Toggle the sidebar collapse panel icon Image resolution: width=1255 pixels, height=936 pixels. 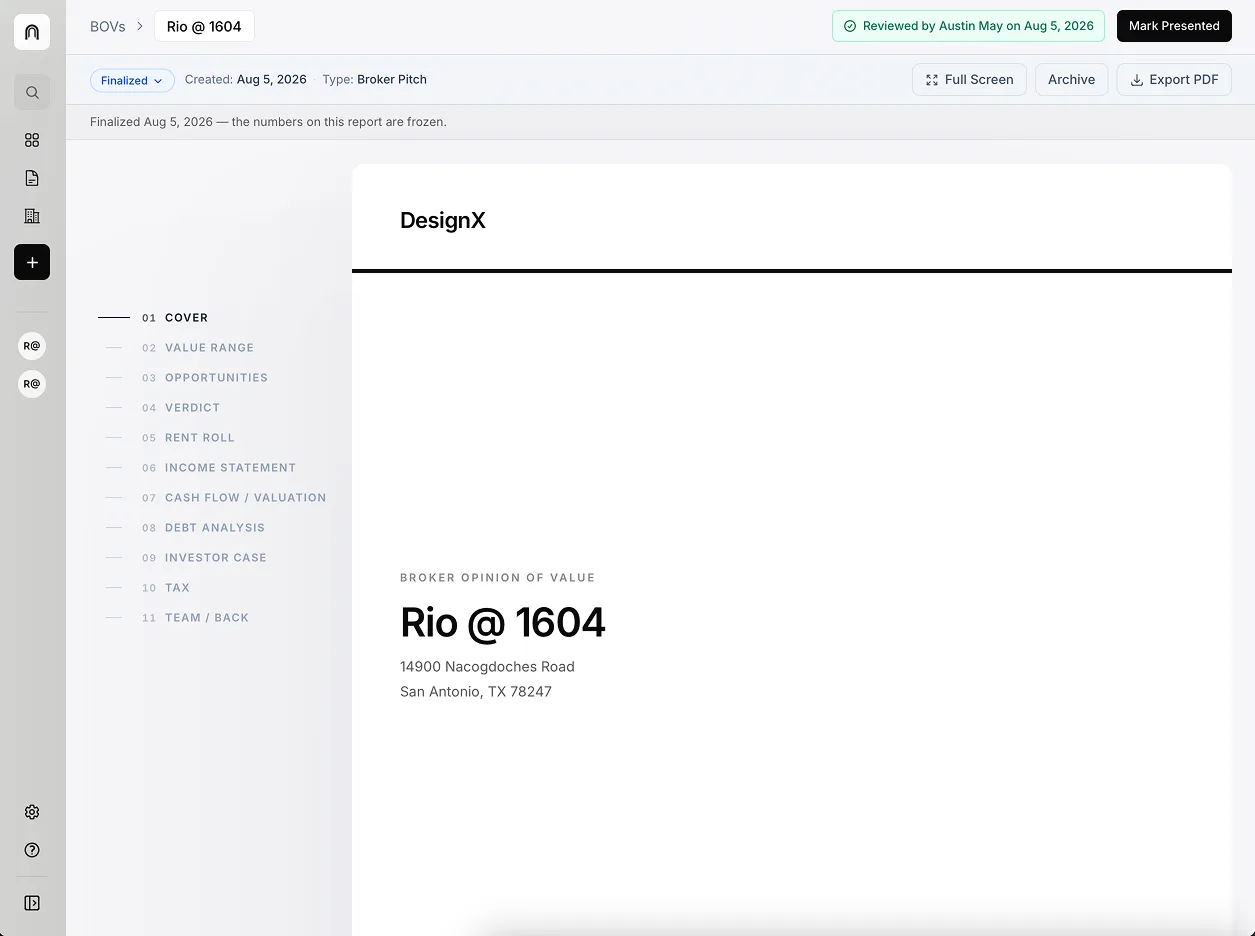pyautogui.click(x=32, y=903)
